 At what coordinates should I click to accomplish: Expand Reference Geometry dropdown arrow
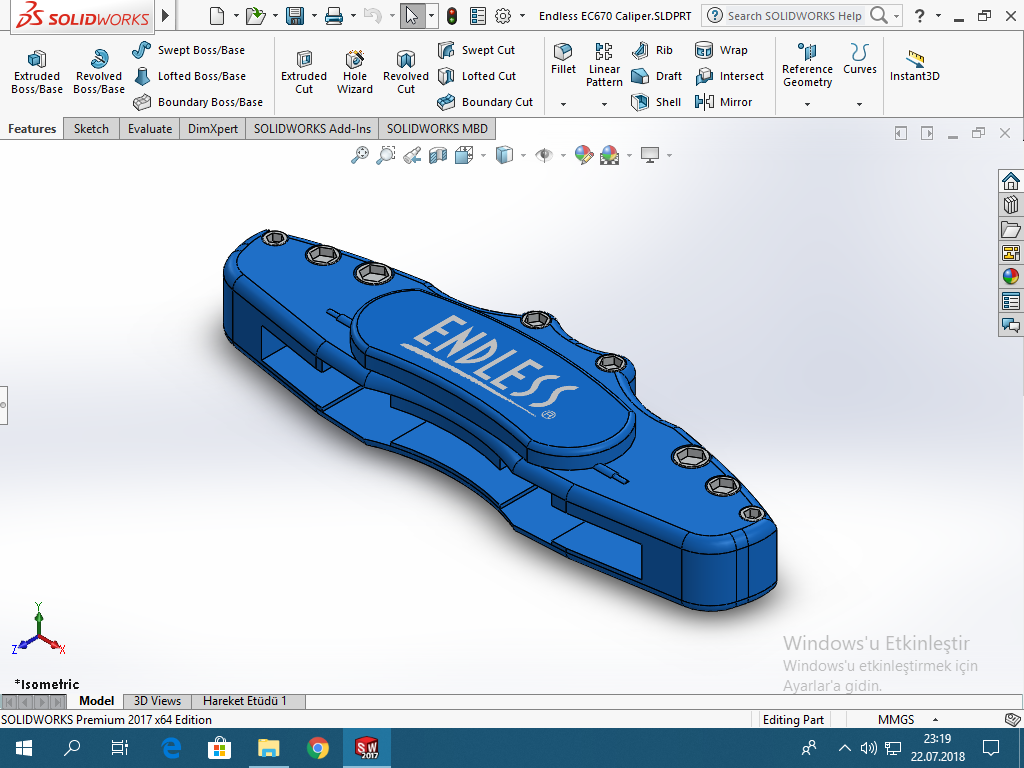(807, 104)
